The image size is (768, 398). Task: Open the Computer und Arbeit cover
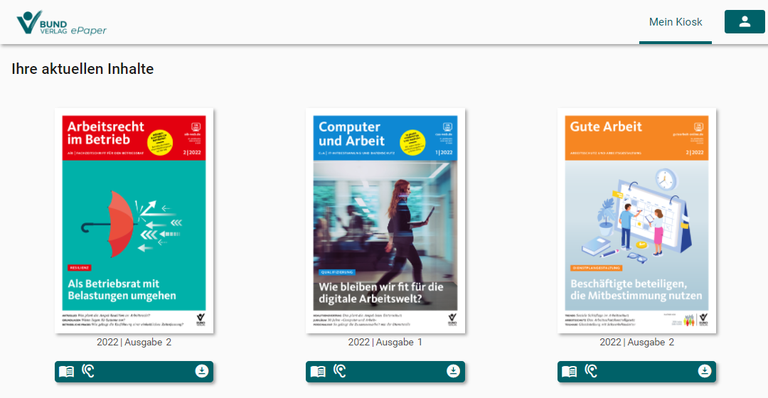point(385,221)
